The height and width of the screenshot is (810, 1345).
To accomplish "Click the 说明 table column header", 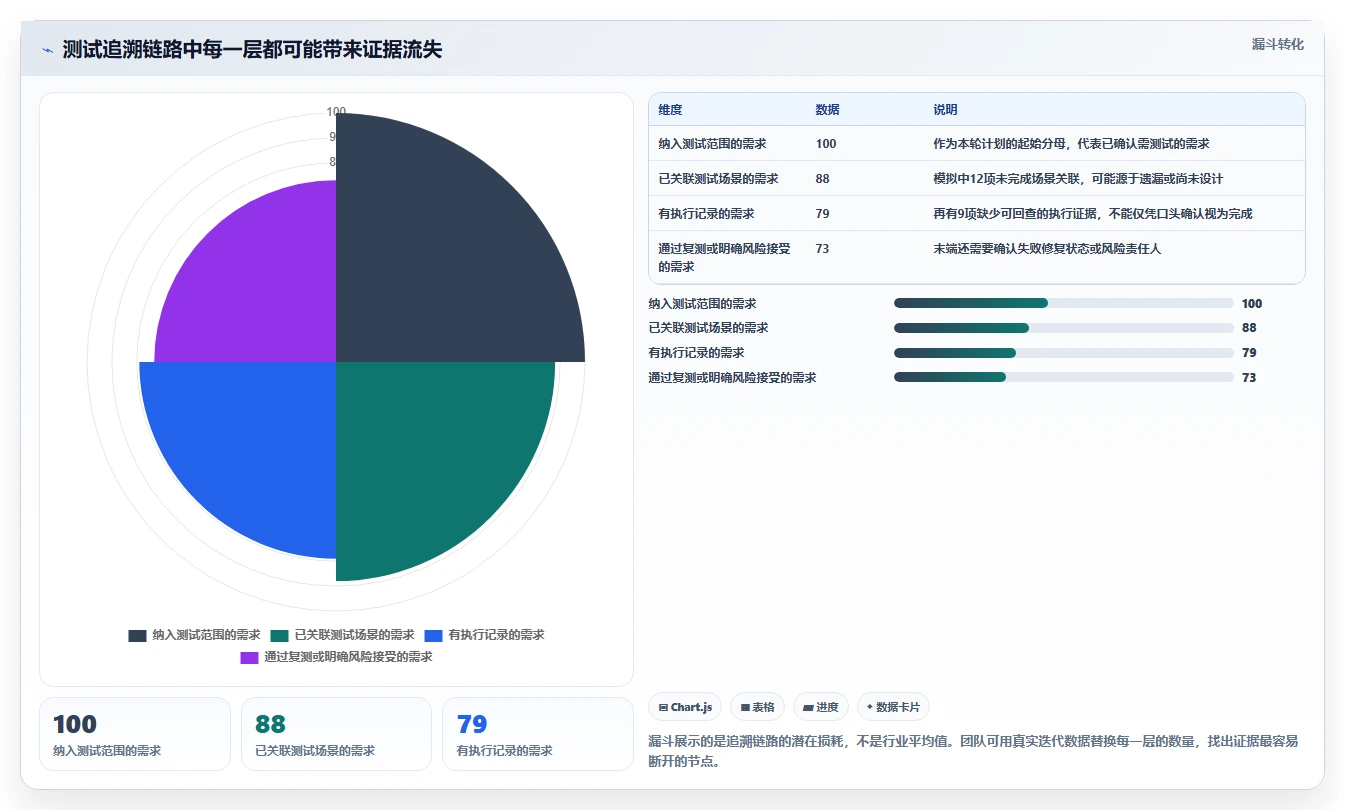I will tap(946, 110).
